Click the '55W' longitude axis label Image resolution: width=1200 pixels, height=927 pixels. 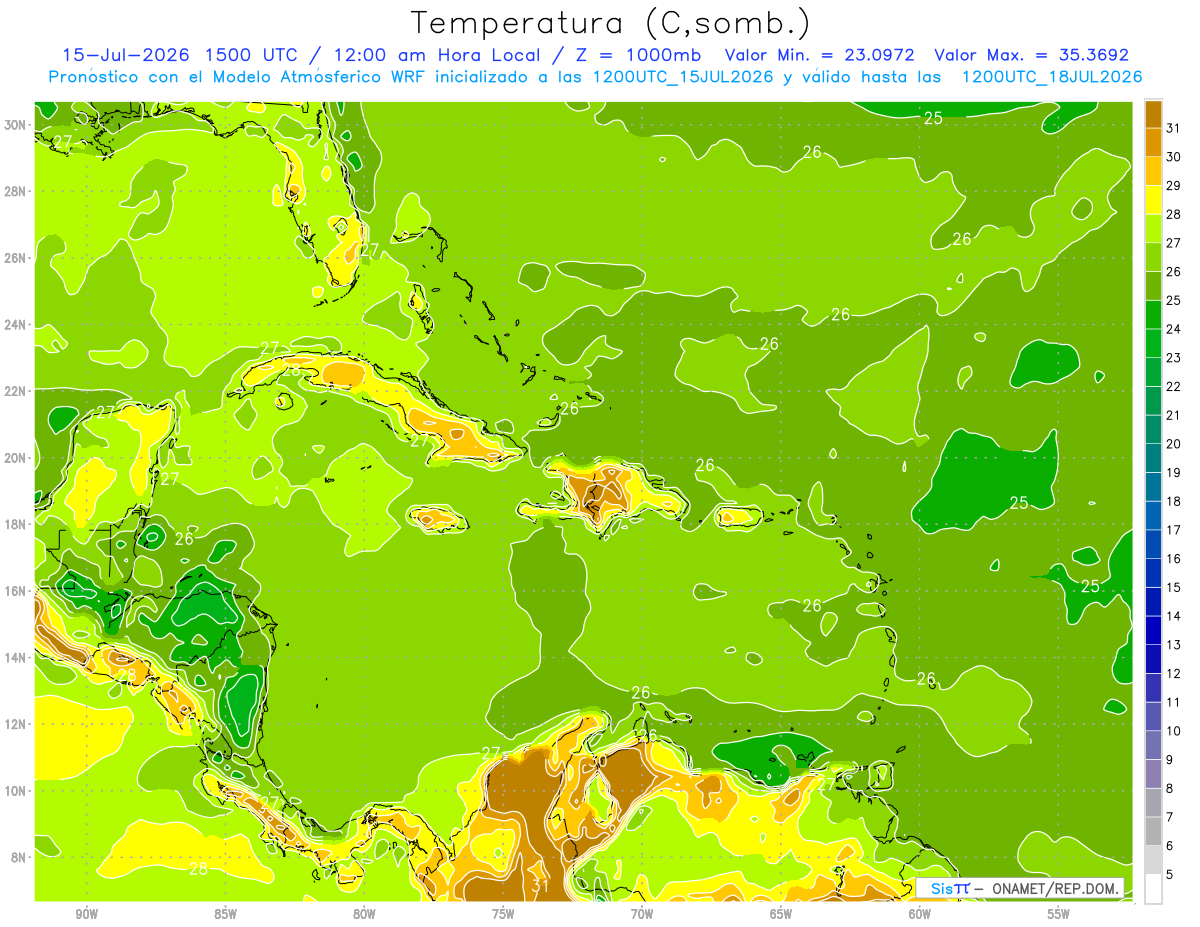tap(1058, 914)
